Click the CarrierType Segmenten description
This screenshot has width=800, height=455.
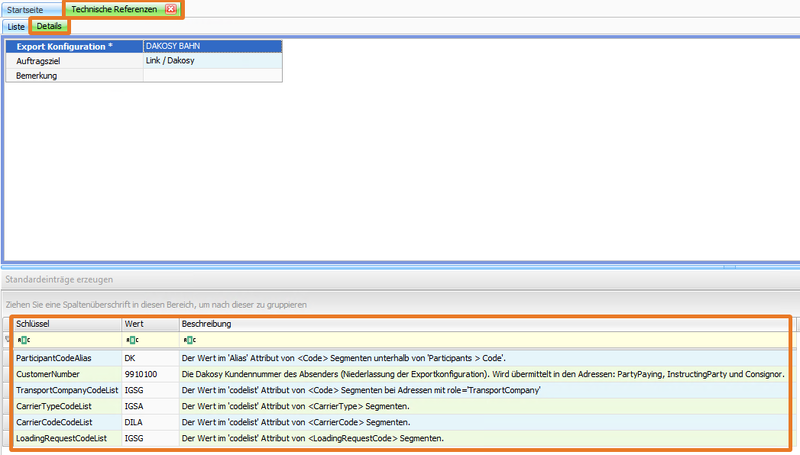[295, 406]
